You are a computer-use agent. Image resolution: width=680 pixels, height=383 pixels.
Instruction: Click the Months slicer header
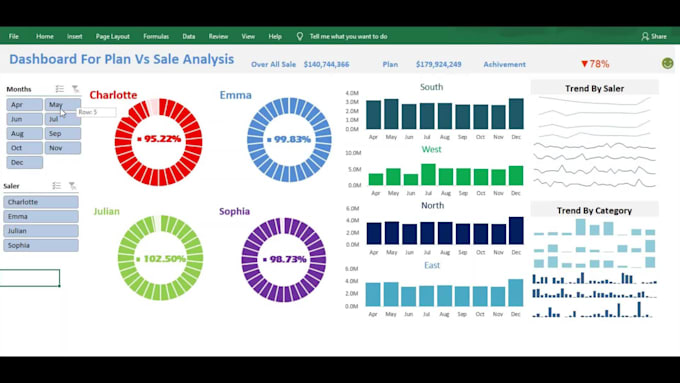click(x=19, y=89)
